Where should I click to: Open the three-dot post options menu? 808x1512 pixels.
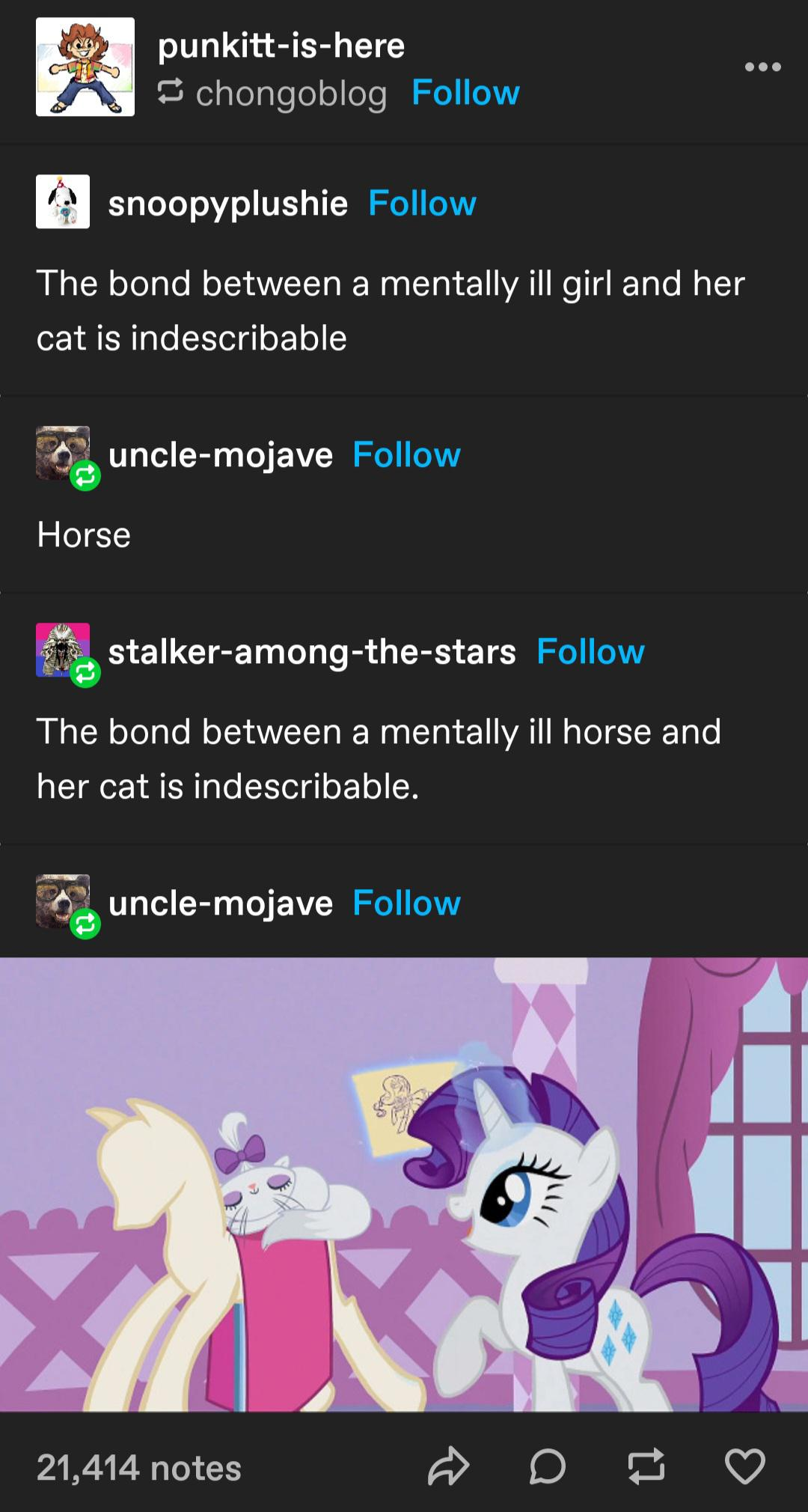tap(763, 67)
